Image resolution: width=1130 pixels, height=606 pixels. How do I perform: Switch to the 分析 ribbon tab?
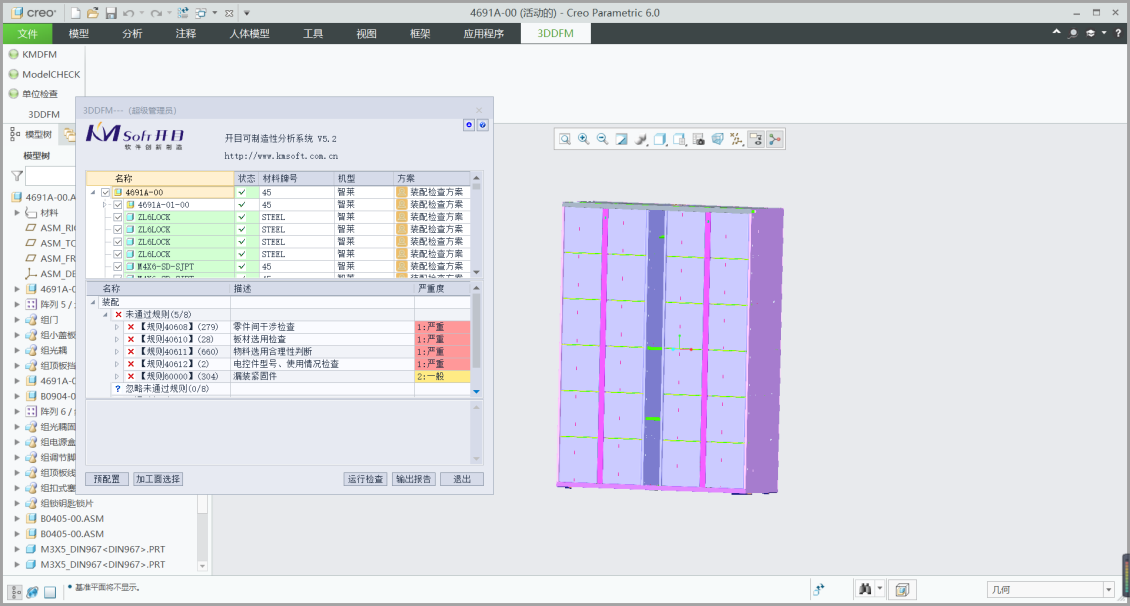(132, 33)
